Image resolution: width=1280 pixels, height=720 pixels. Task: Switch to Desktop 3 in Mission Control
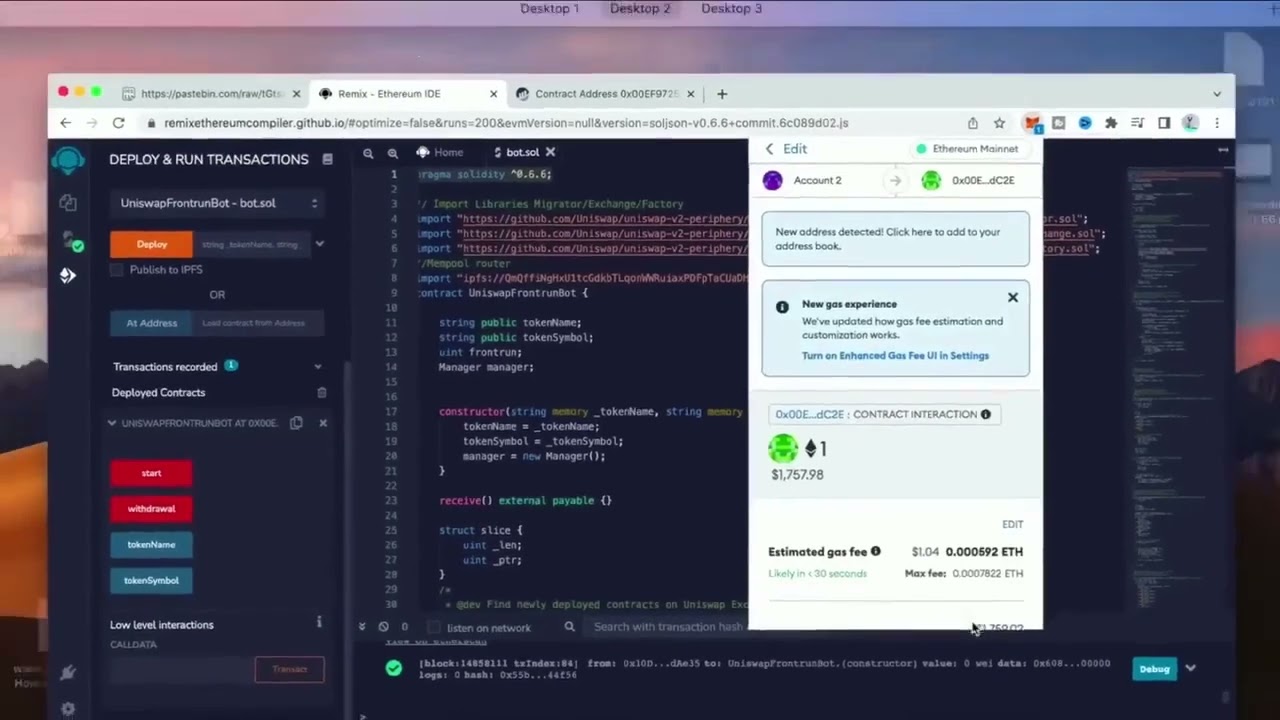[x=731, y=9]
